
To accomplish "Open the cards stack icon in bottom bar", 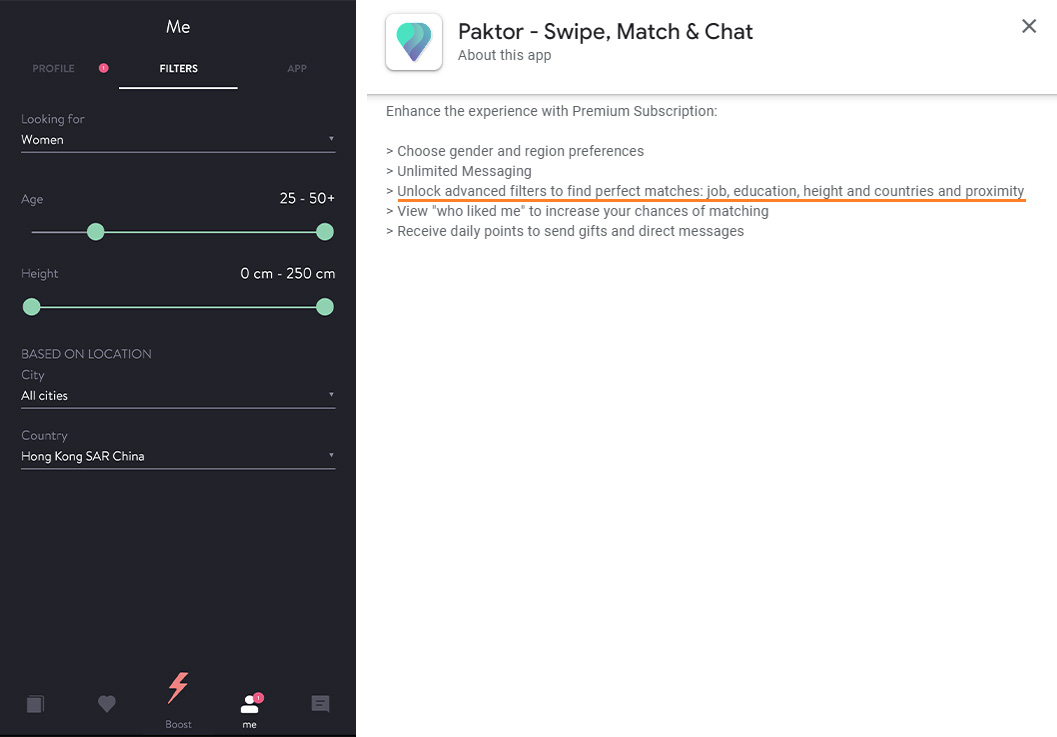I will click(x=35, y=705).
